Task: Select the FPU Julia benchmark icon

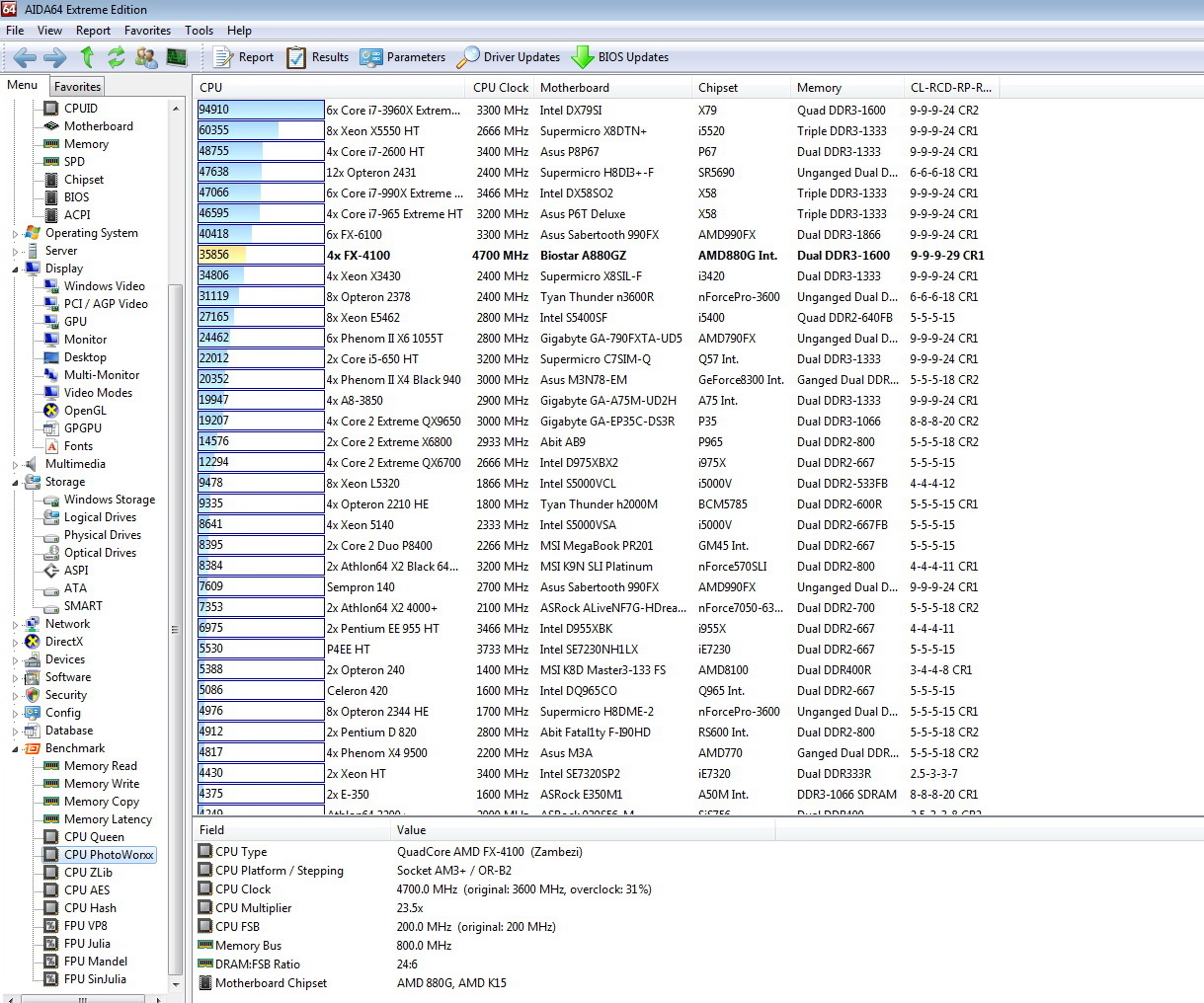Action: point(51,944)
